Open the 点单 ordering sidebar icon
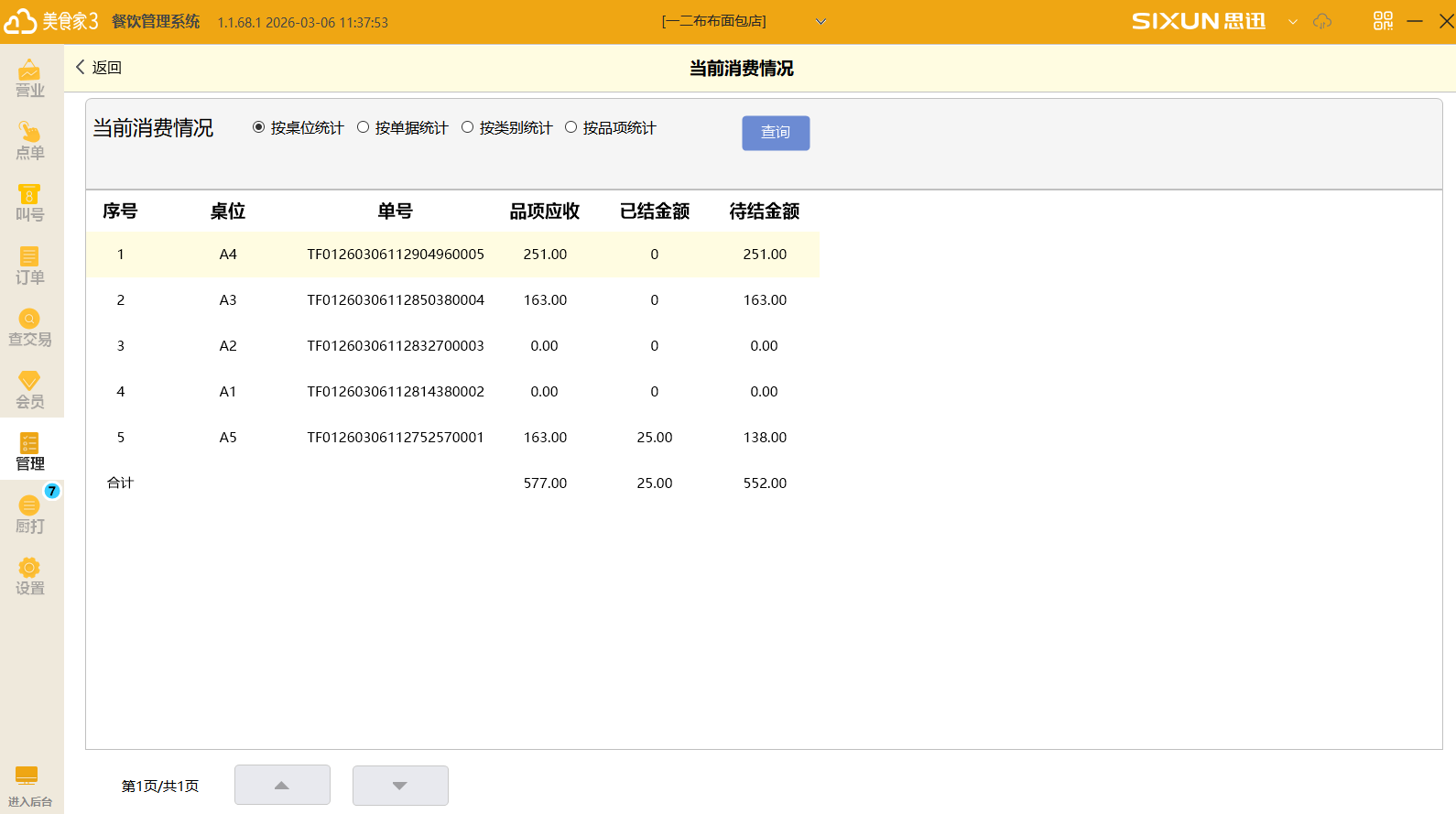Screen dimensions: 1456x814 (x=29, y=140)
